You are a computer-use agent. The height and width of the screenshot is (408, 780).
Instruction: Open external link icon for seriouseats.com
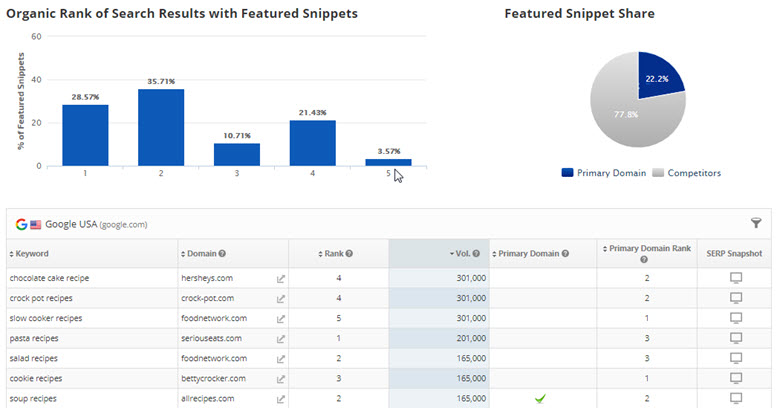coord(281,338)
